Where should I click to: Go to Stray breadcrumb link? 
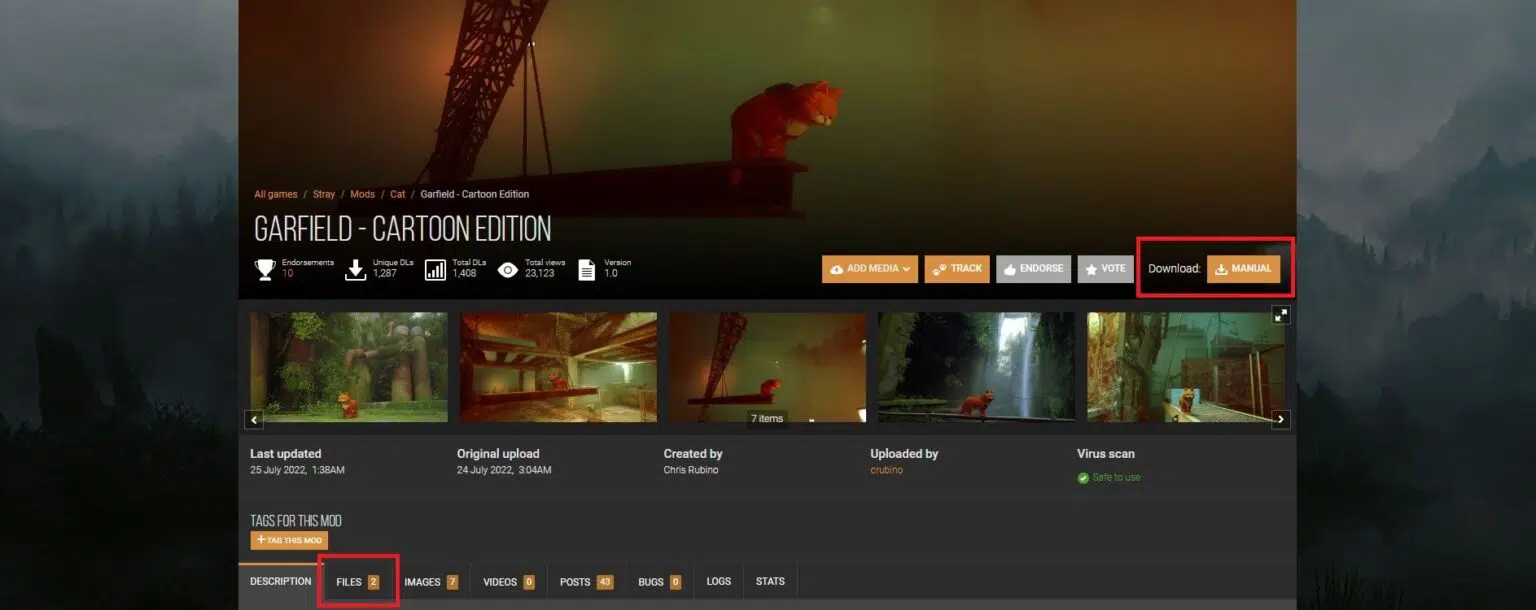(x=324, y=194)
